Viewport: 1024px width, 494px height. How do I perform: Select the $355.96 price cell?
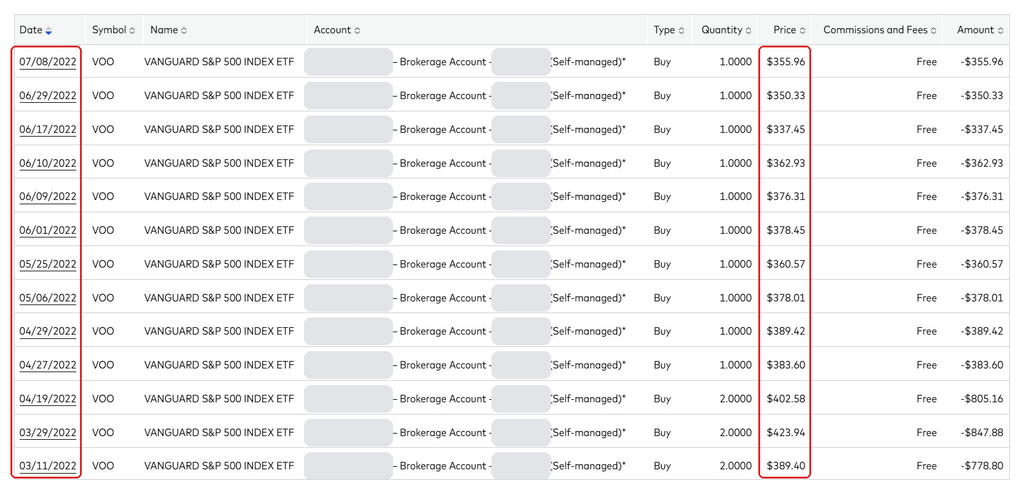coord(786,62)
